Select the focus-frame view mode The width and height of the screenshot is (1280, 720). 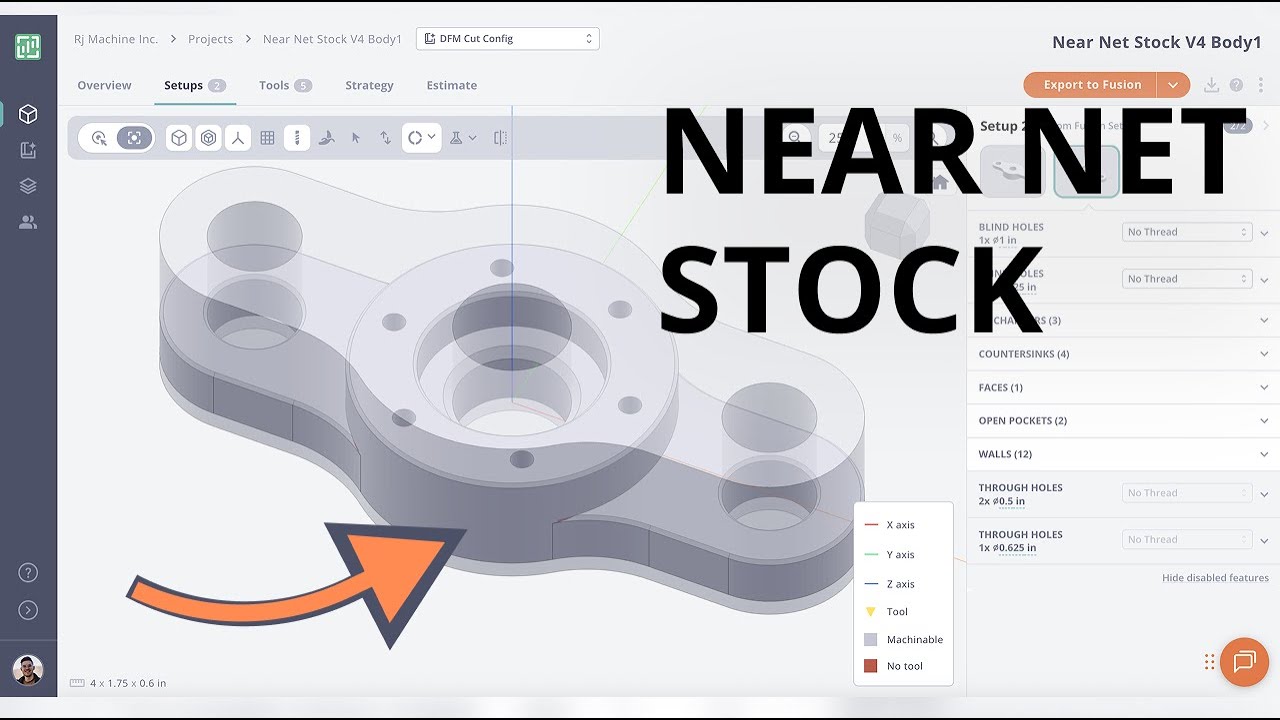pos(134,138)
